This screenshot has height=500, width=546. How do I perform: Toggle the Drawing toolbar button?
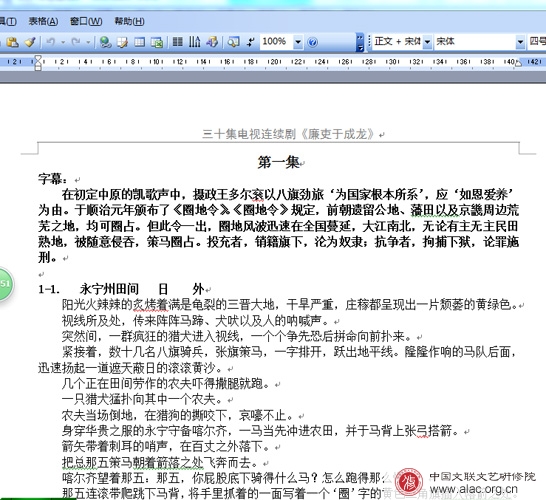click(212, 42)
